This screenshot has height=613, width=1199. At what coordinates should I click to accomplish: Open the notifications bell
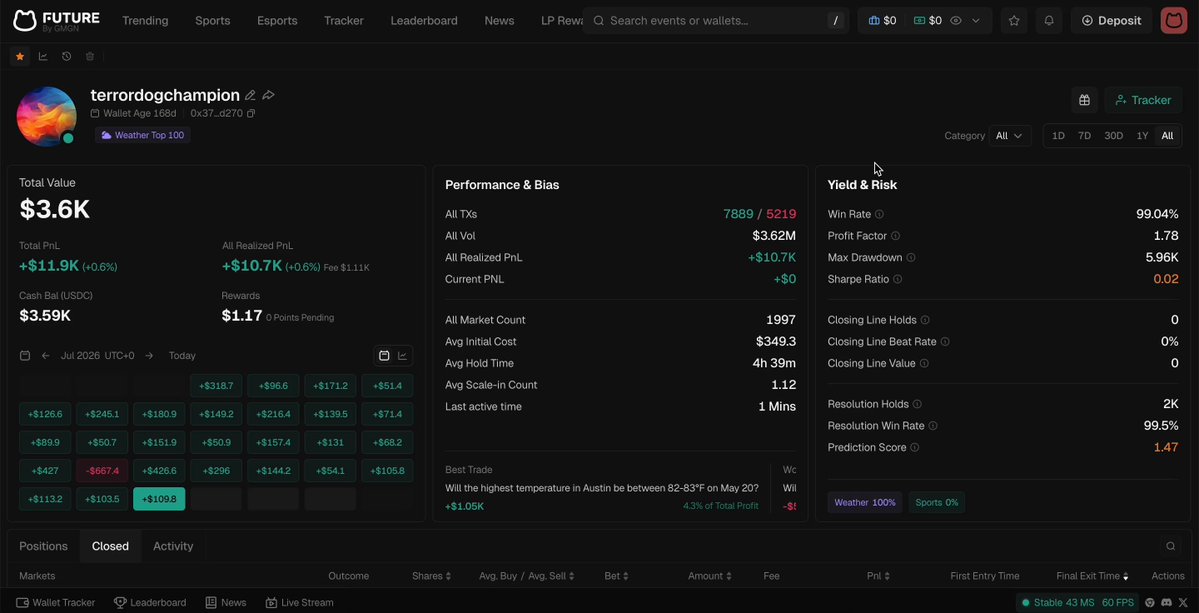pos(1049,21)
